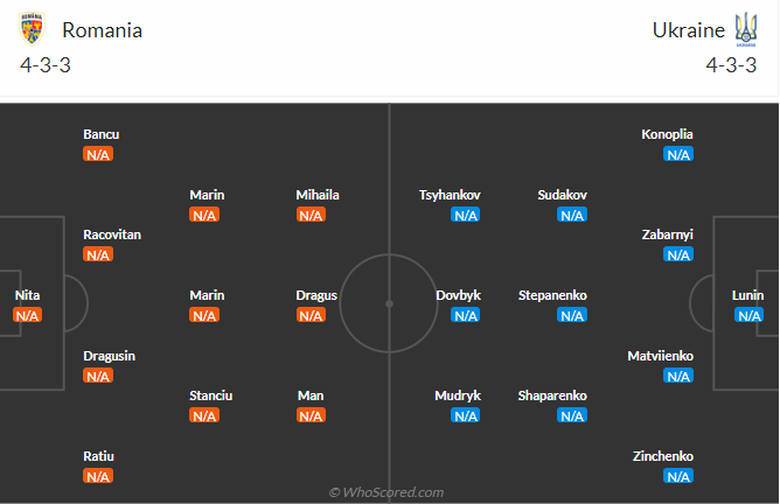Click Sudakov's blue rating badge
This screenshot has width=780, height=504.
pos(572,215)
